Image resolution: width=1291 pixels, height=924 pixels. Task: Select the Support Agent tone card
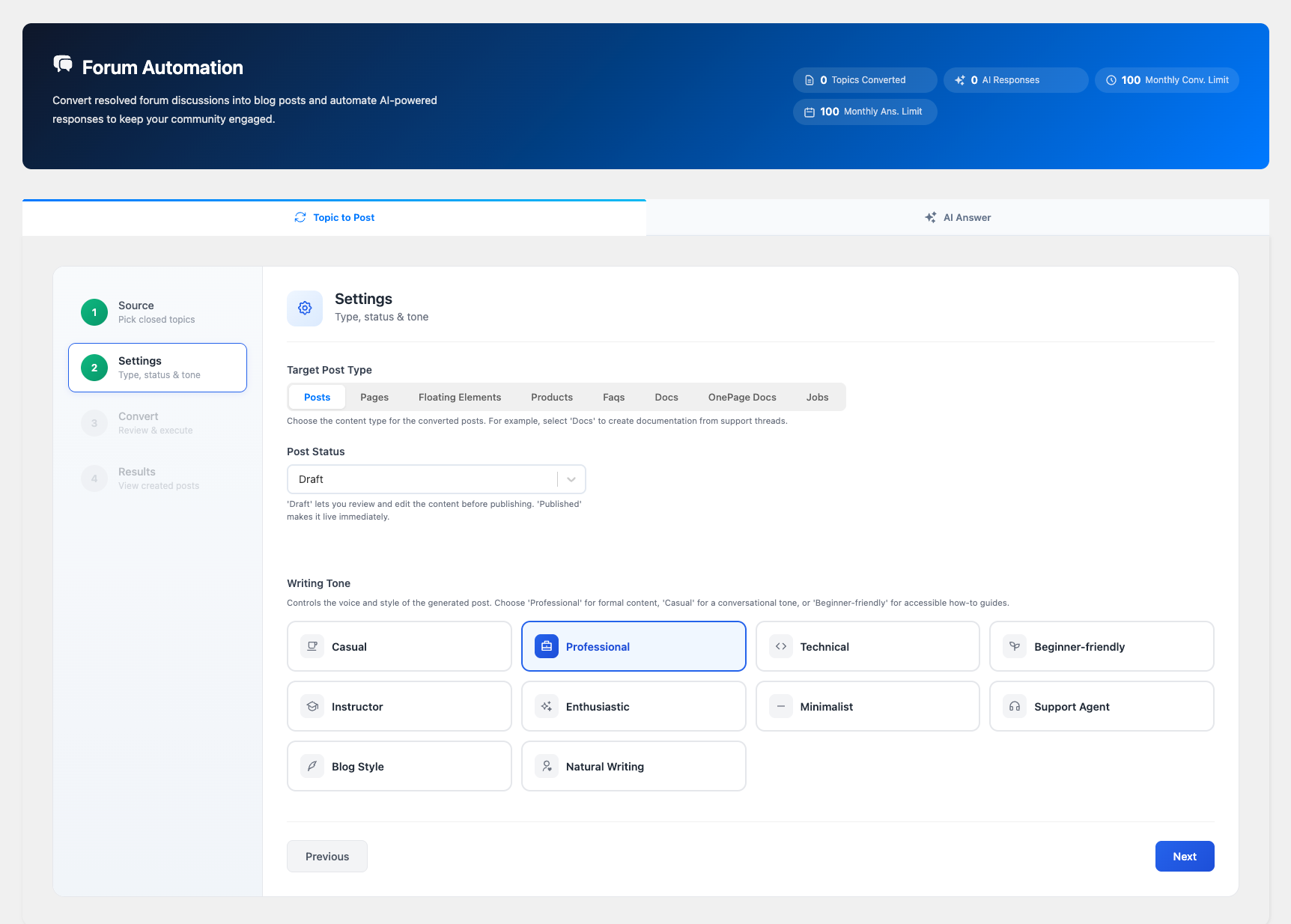click(x=1102, y=706)
